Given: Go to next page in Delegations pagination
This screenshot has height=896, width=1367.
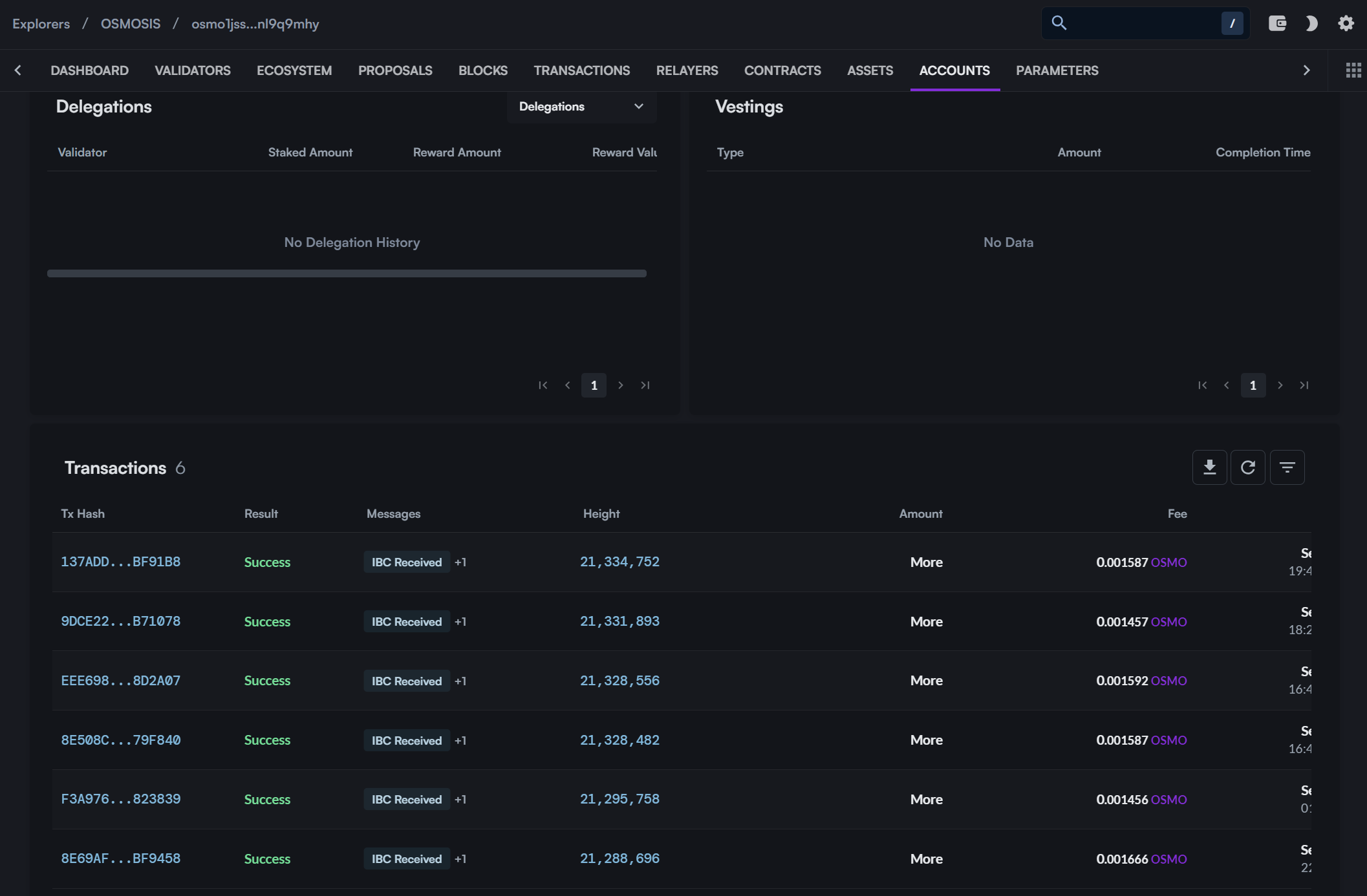Looking at the screenshot, I should coord(620,385).
